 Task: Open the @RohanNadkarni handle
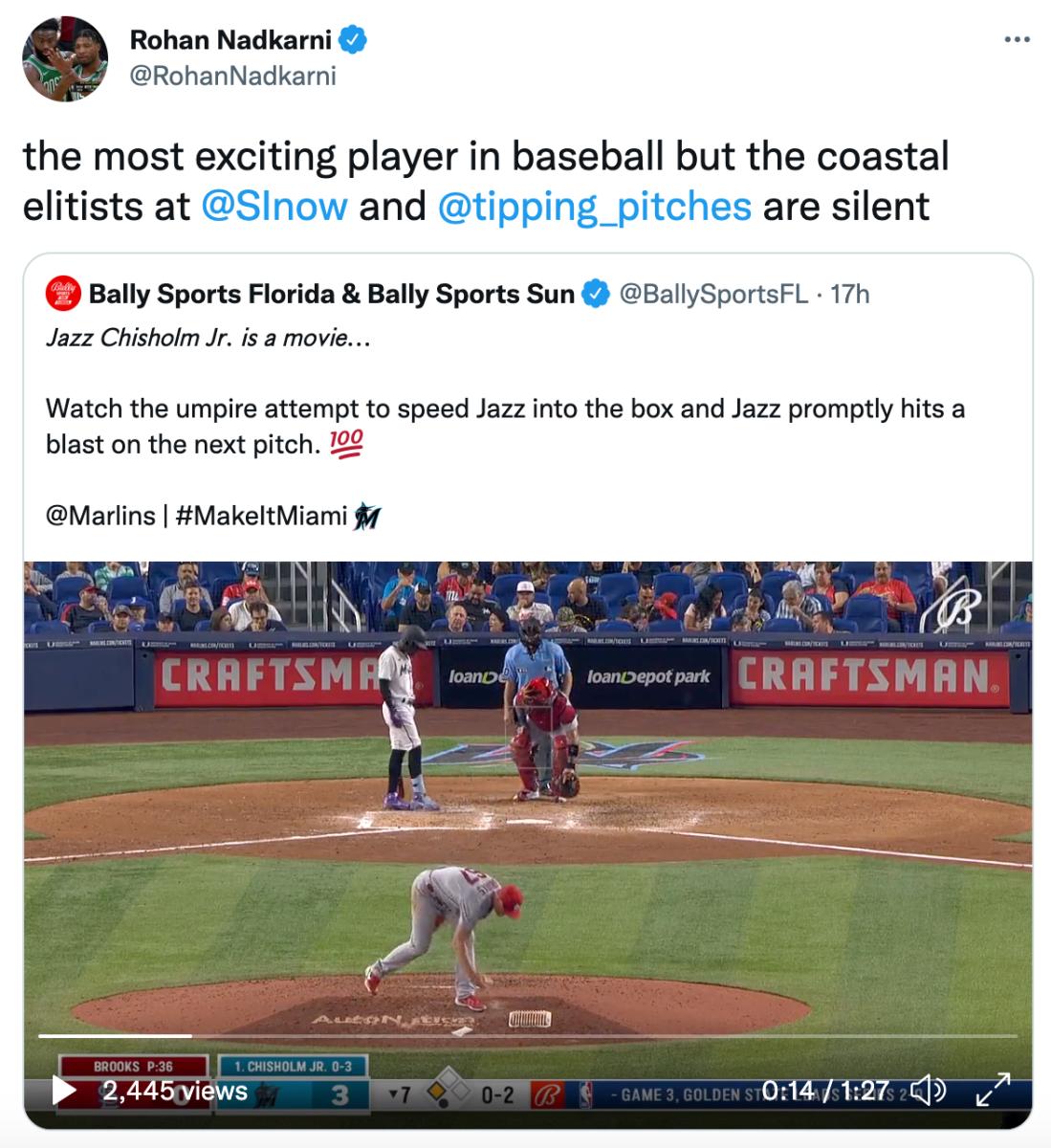[232, 76]
